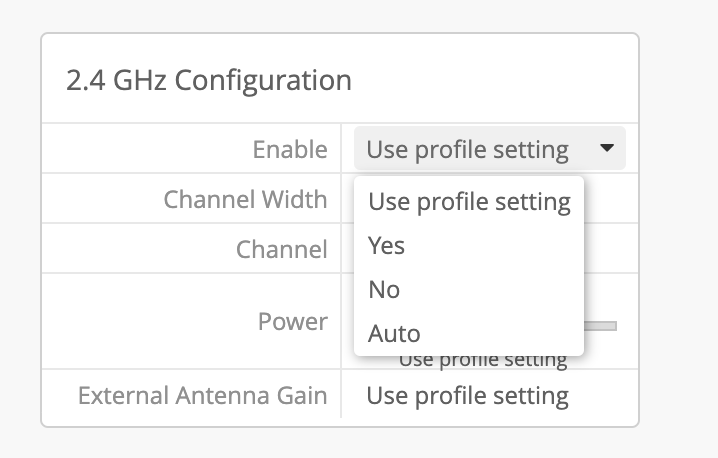Viewport: 718px width, 458px height.
Task: Set Enable to 'Auto' from the list
Action: [x=394, y=333]
